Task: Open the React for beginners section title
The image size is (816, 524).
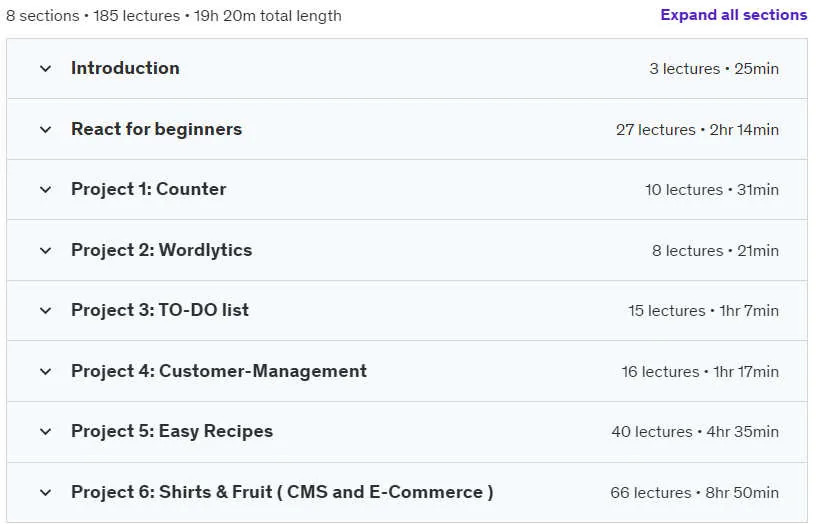Action: coord(157,129)
